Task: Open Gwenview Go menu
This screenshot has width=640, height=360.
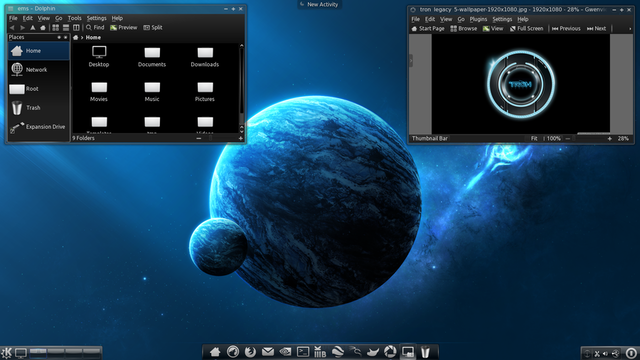Action: [x=461, y=19]
